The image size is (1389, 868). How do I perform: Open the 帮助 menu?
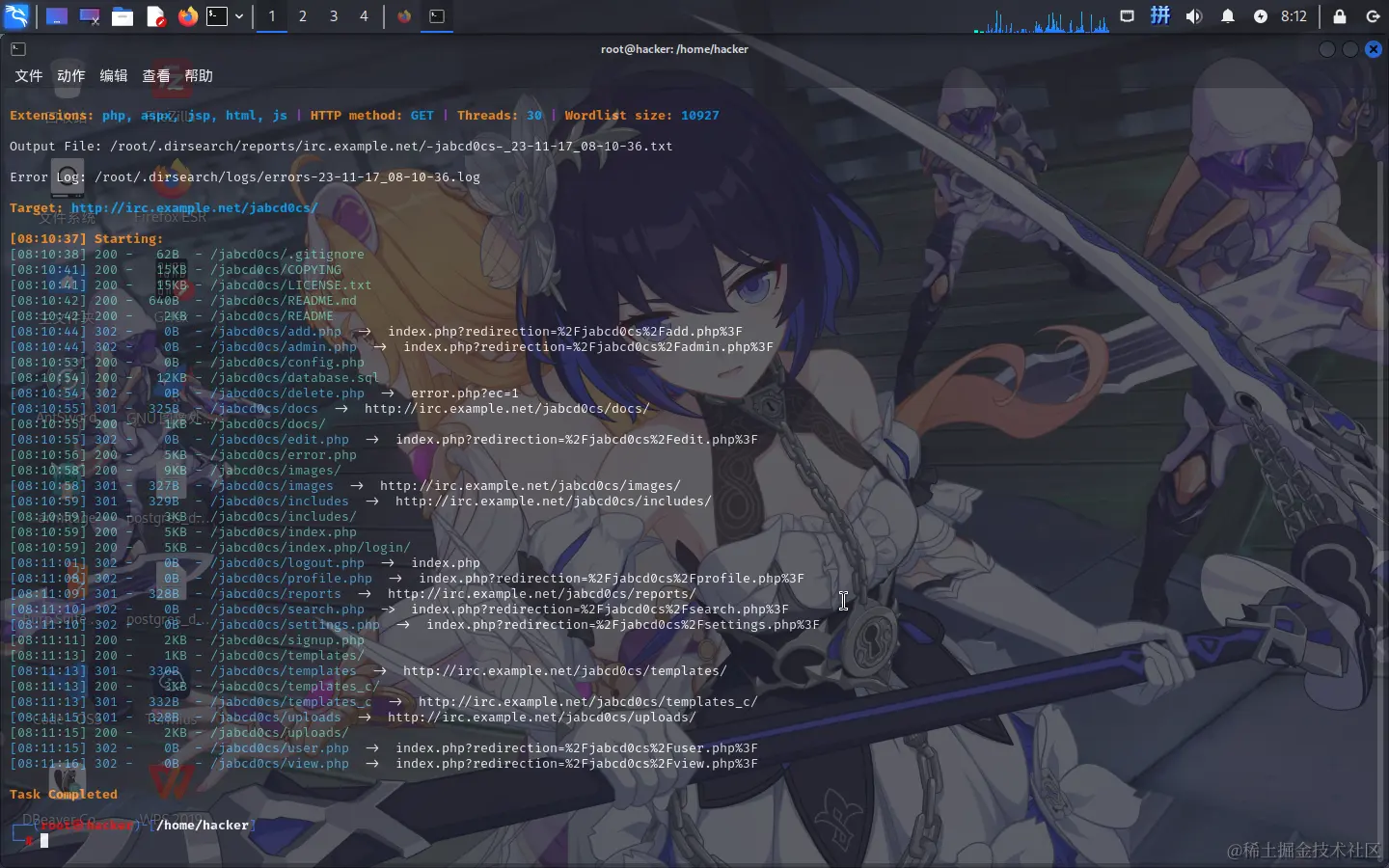tap(199, 76)
